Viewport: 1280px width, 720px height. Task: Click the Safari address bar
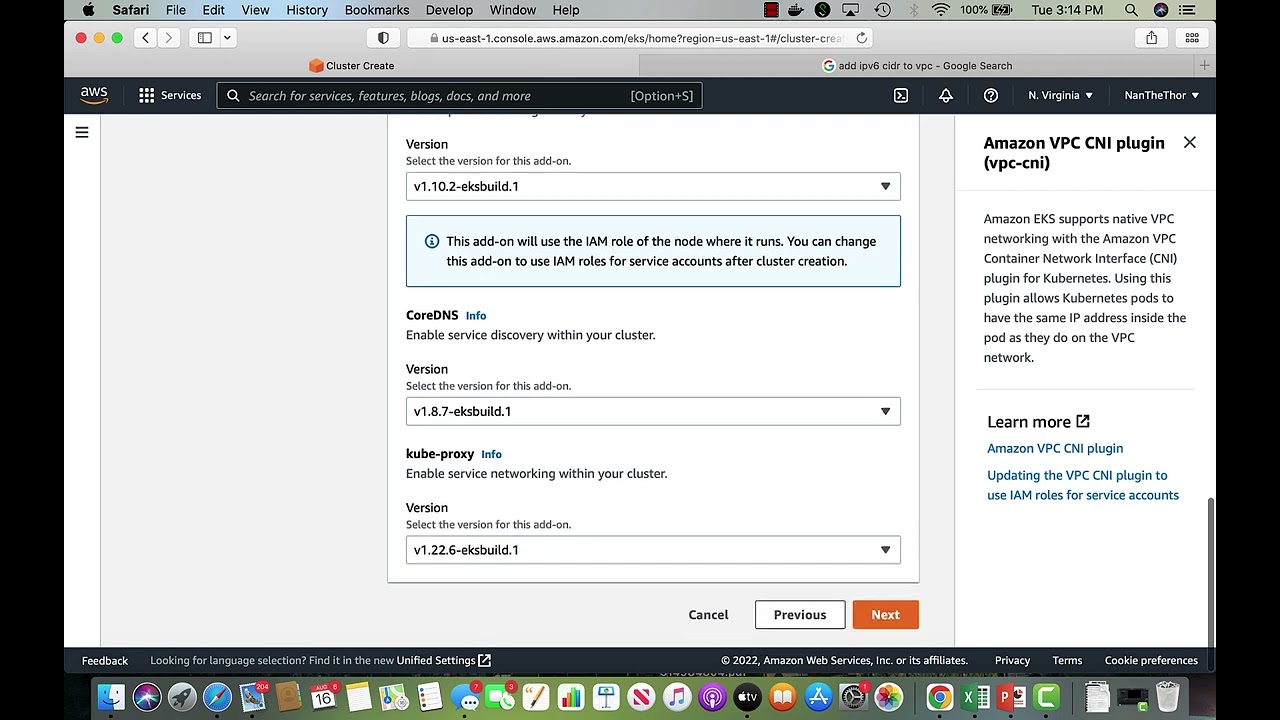click(x=640, y=38)
